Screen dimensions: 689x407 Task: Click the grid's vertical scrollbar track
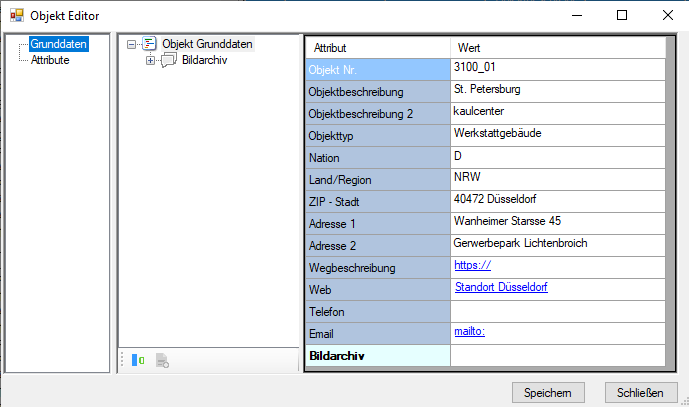tap(670, 202)
